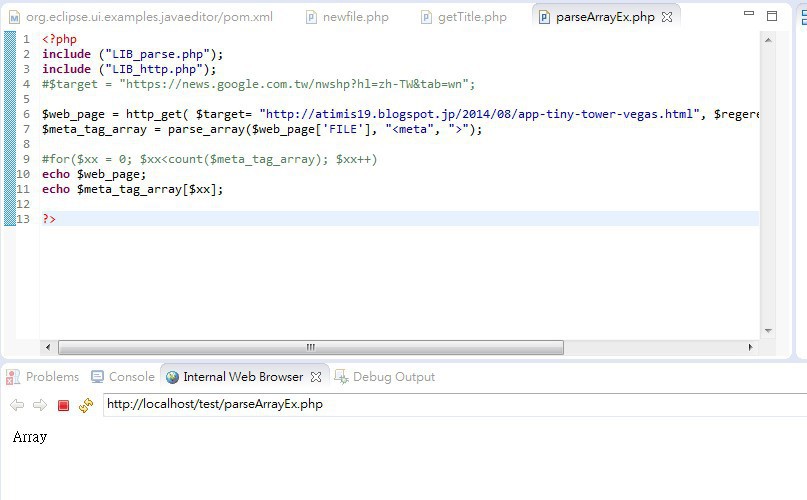Click the editor vertical scrollbar up arrow
The image size is (807, 500).
pos(768,40)
